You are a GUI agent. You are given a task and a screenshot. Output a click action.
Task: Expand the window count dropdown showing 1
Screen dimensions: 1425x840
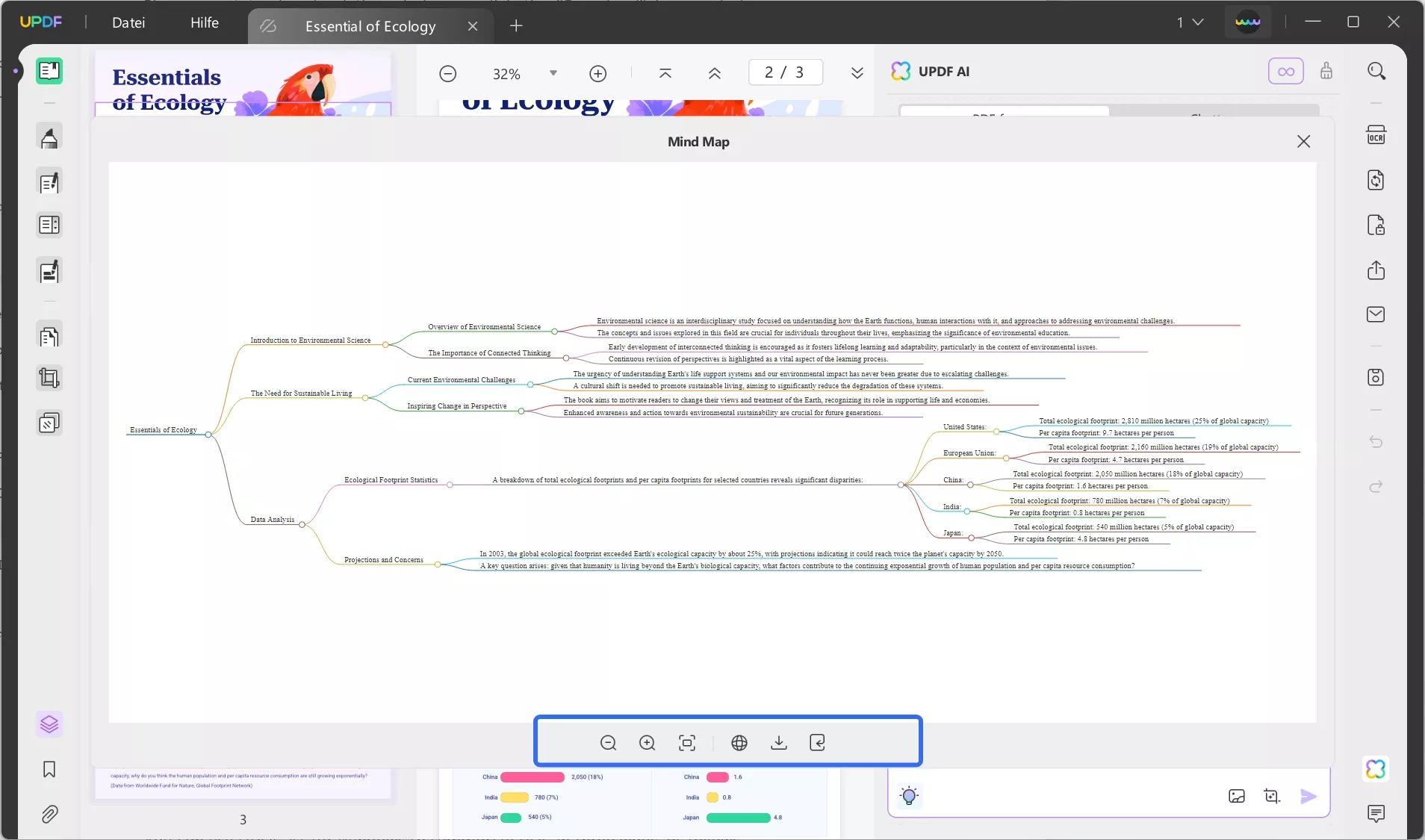(x=1190, y=22)
